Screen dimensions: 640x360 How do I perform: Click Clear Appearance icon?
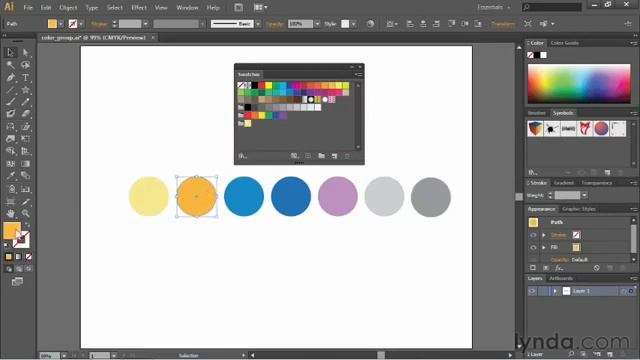click(597, 268)
